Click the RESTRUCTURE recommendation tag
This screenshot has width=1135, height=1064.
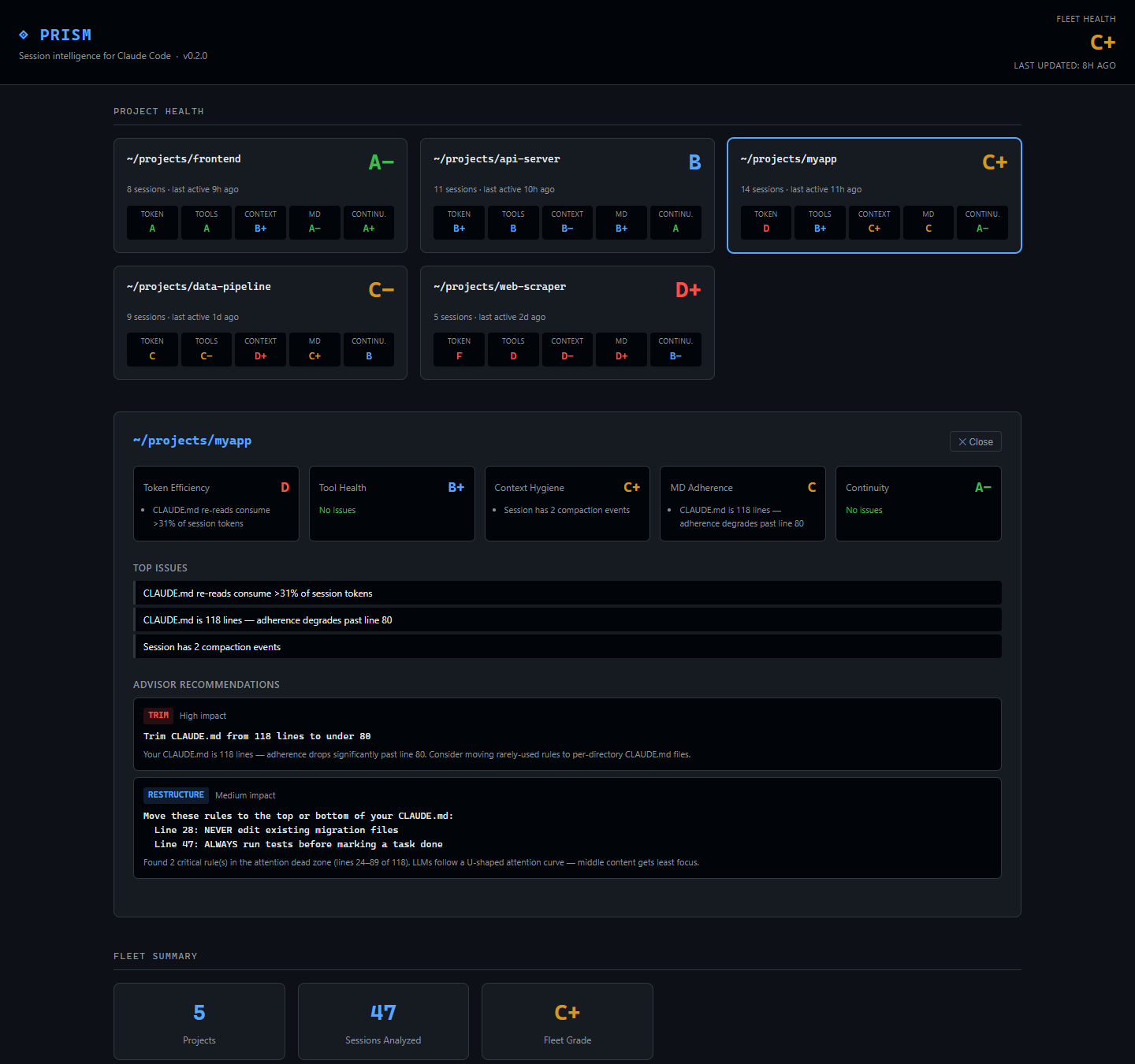coord(176,794)
